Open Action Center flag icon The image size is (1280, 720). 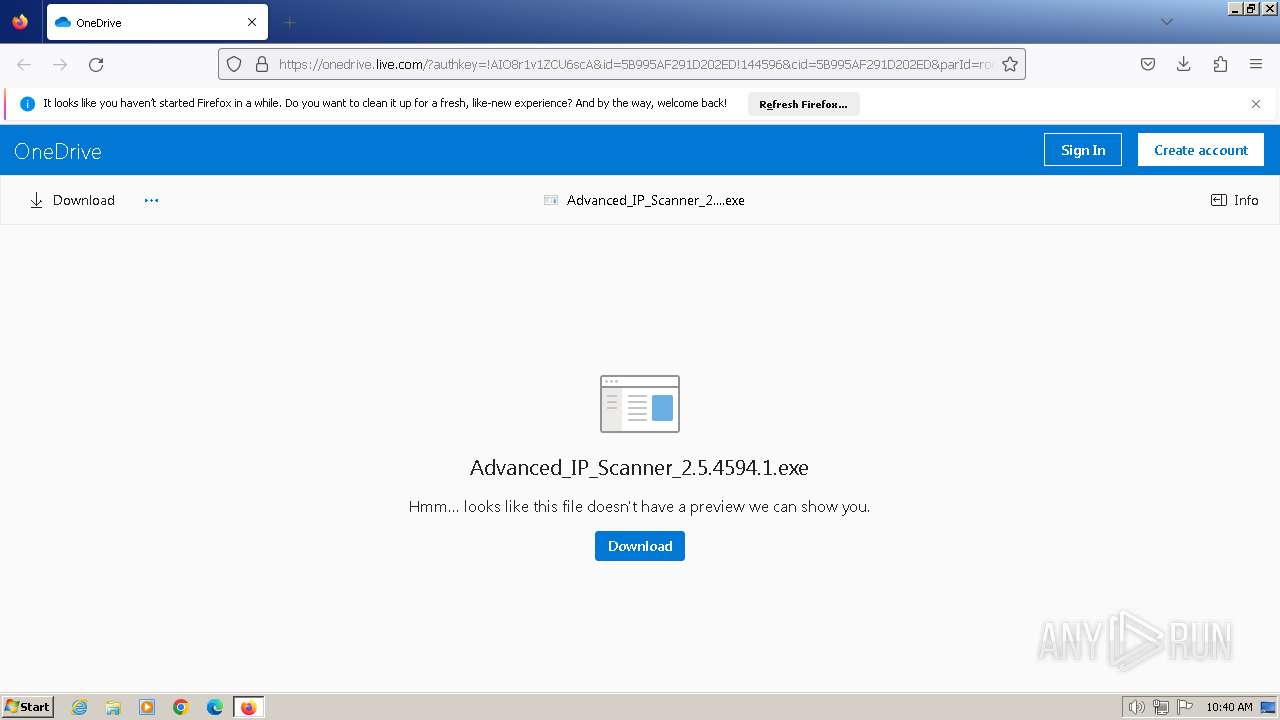point(1185,707)
